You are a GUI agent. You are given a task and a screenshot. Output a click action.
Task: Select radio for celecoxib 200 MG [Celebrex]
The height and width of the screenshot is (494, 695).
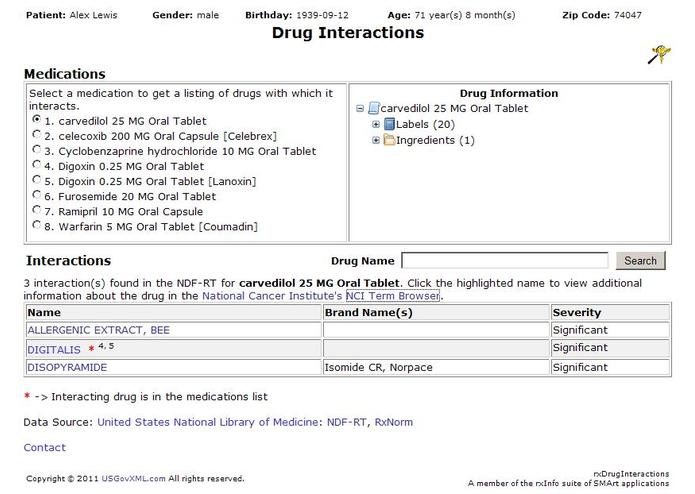(x=37, y=134)
